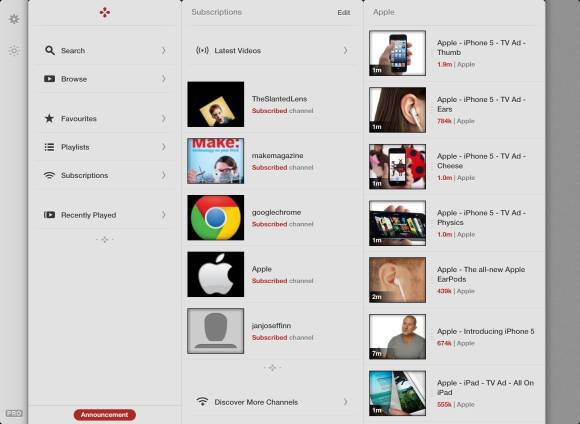Image resolution: width=580 pixels, height=424 pixels.
Task: Click the Favourites star icon
Action: point(49,118)
